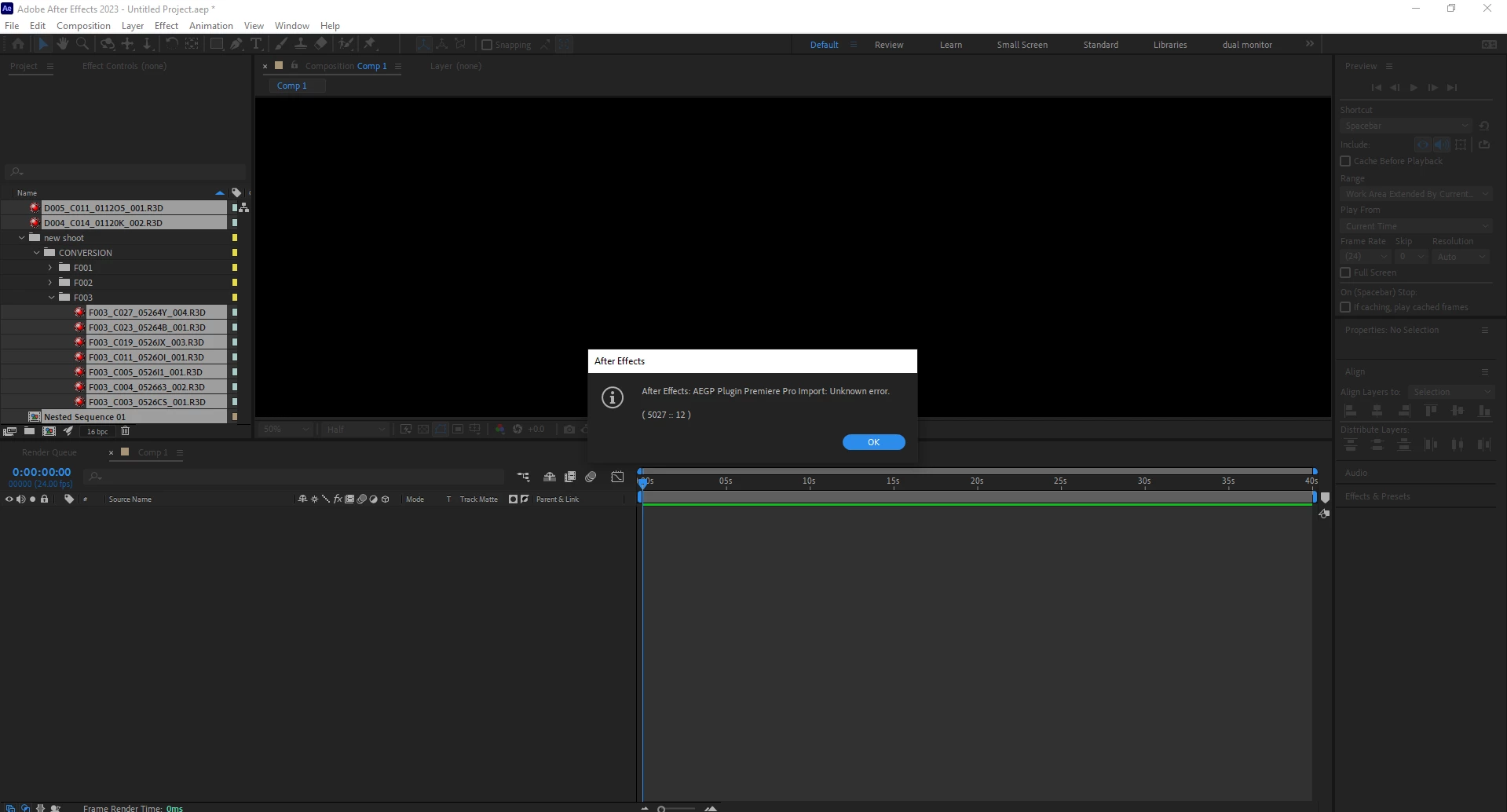Viewport: 1507px width, 812px height.
Task: Open the Composition Mini-Flowchart icon in timeline
Action: 523,477
